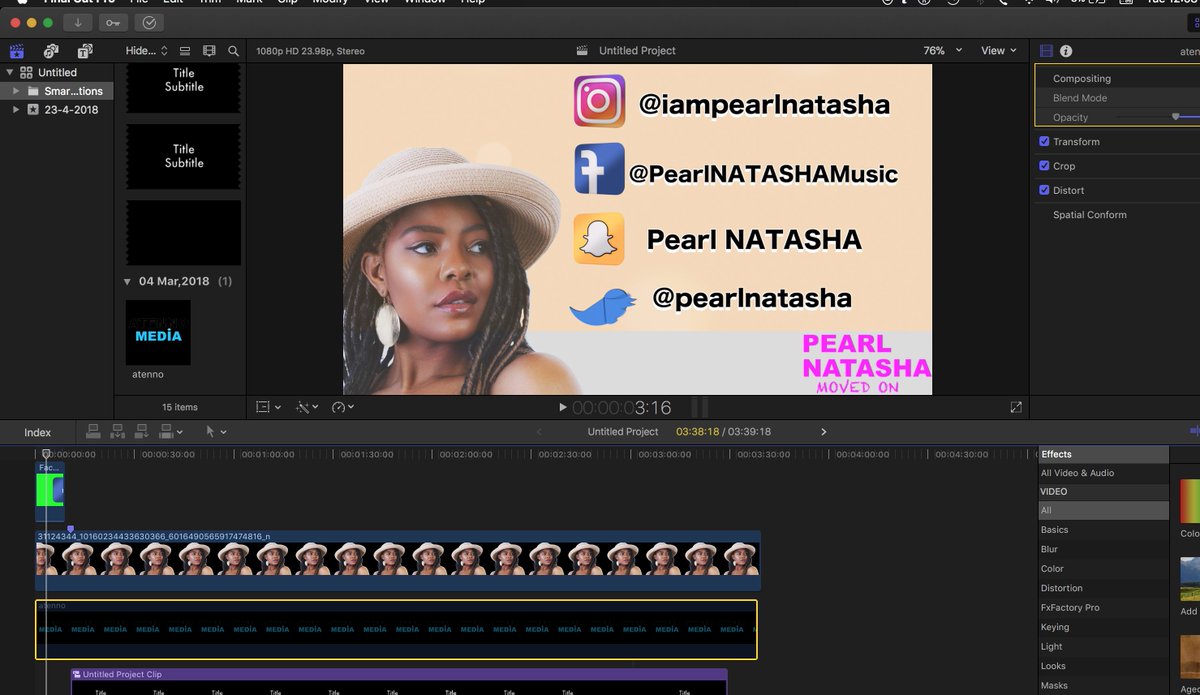The height and width of the screenshot is (695, 1200).
Task: Open the Video Inspector tab icon
Action: coord(1047,51)
